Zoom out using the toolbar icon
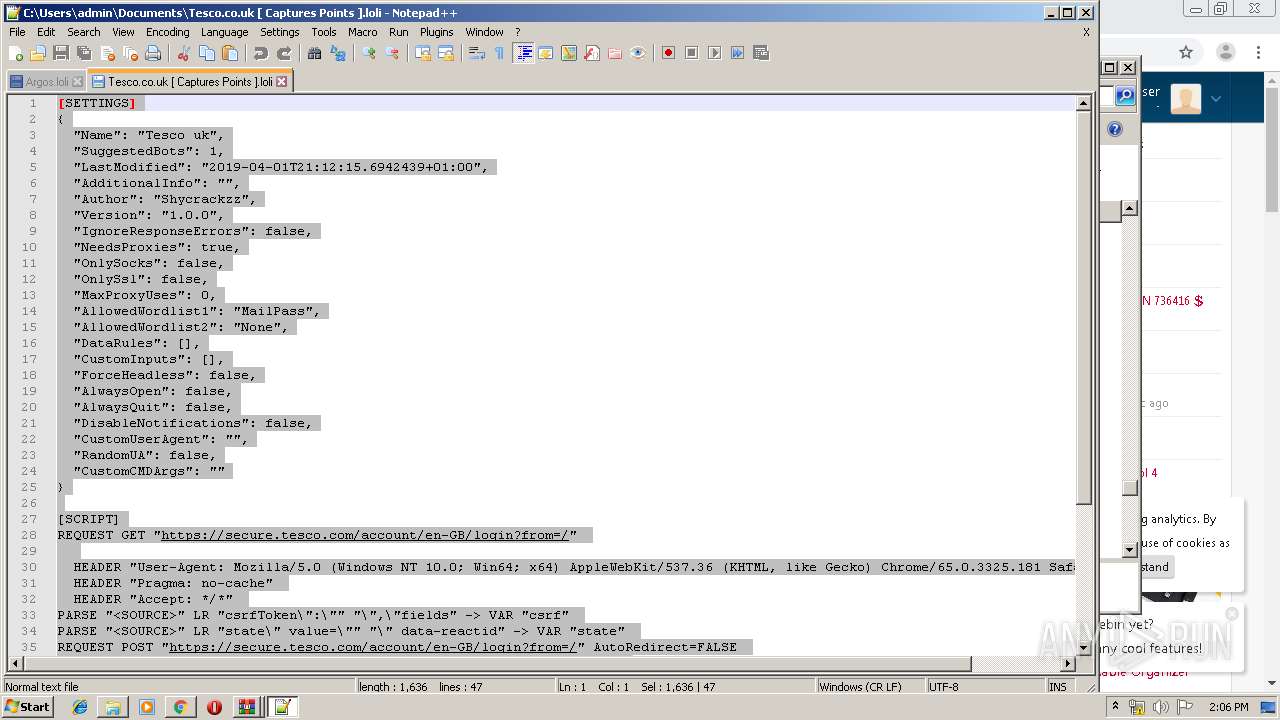The width and height of the screenshot is (1280, 720). point(392,53)
